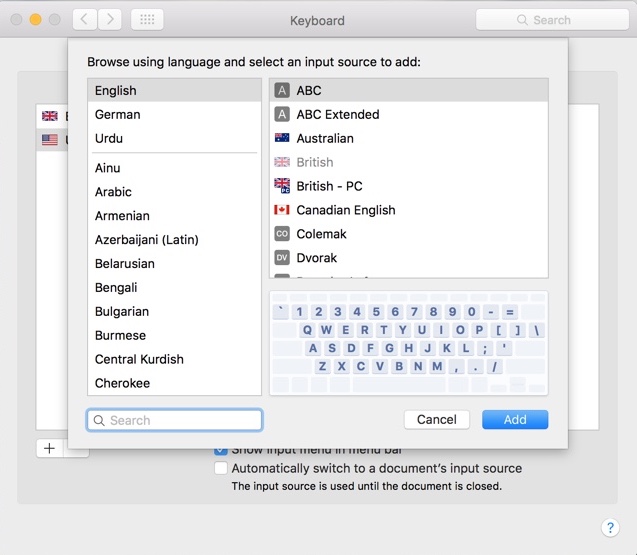Click the Colemak layout icon
Image resolution: width=637 pixels, height=555 pixels.
(282, 234)
